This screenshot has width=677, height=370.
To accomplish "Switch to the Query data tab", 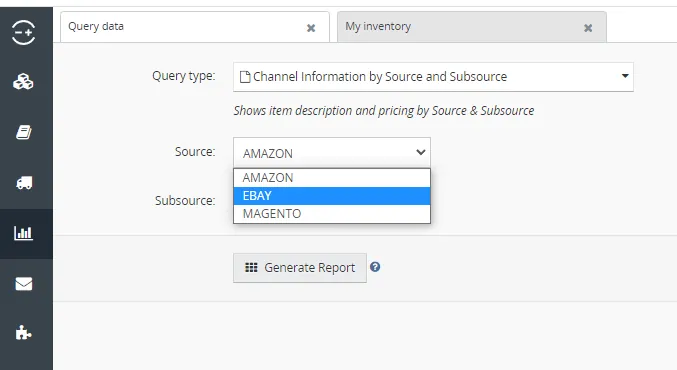I will (x=195, y=27).
